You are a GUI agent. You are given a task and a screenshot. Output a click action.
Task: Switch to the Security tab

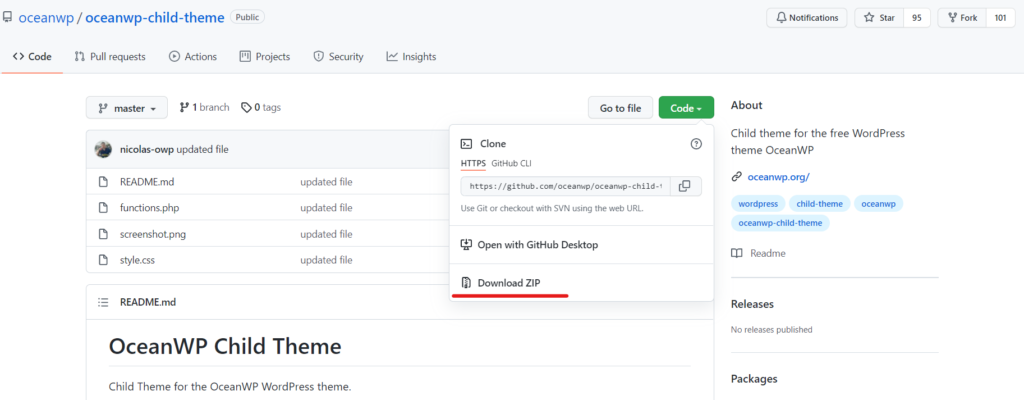pos(338,57)
